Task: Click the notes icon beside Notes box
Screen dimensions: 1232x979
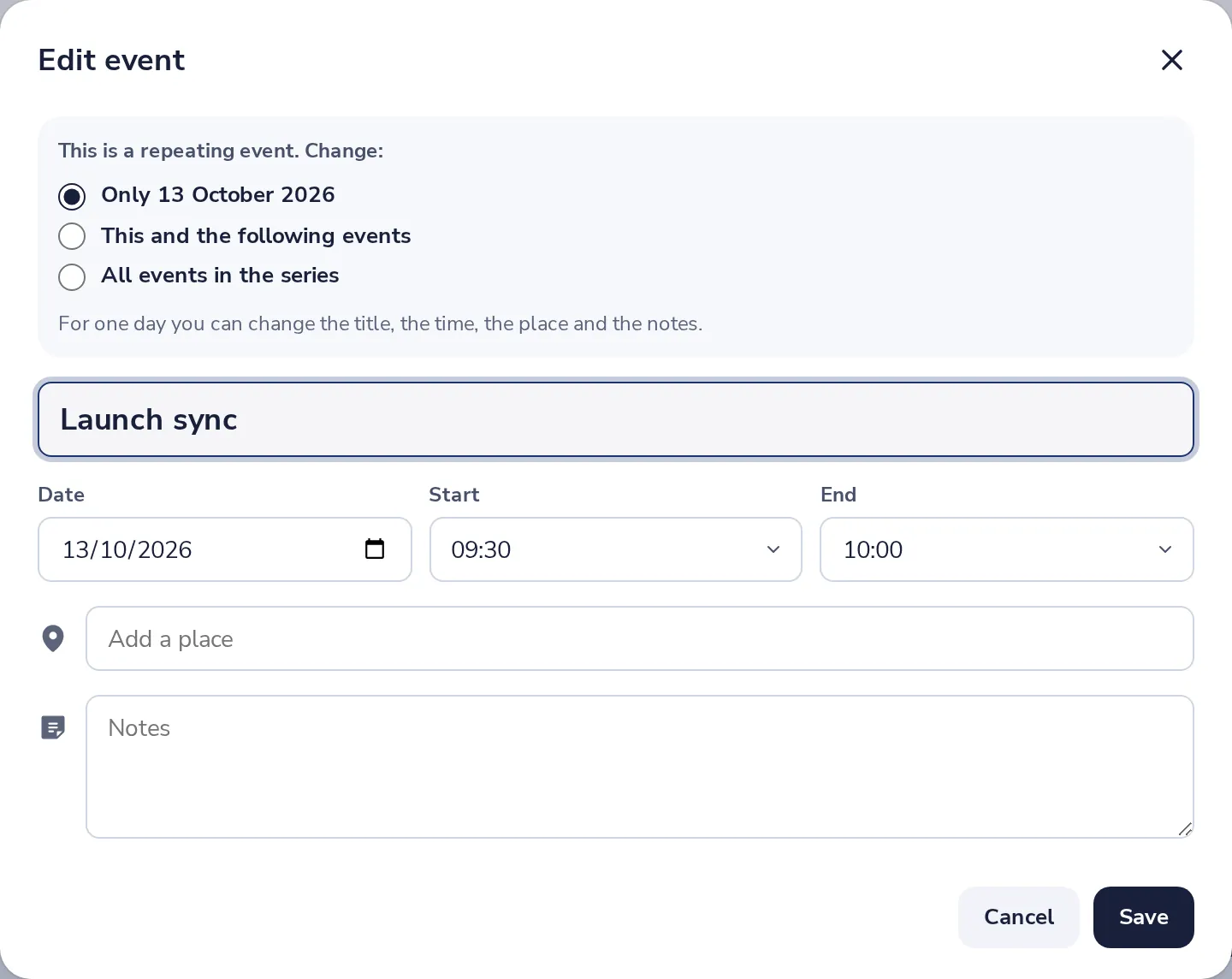Action: click(x=53, y=727)
